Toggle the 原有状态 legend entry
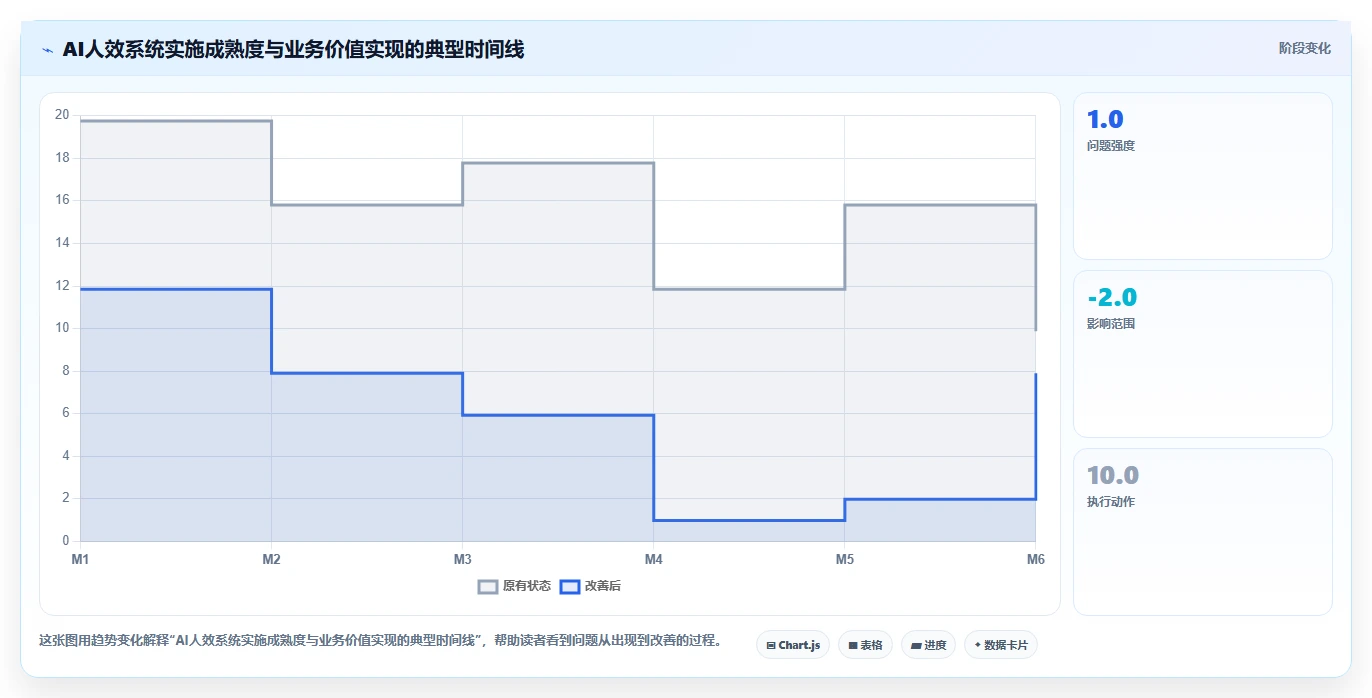The width and height of the screenshot is (1372, 698). [514, 586]
